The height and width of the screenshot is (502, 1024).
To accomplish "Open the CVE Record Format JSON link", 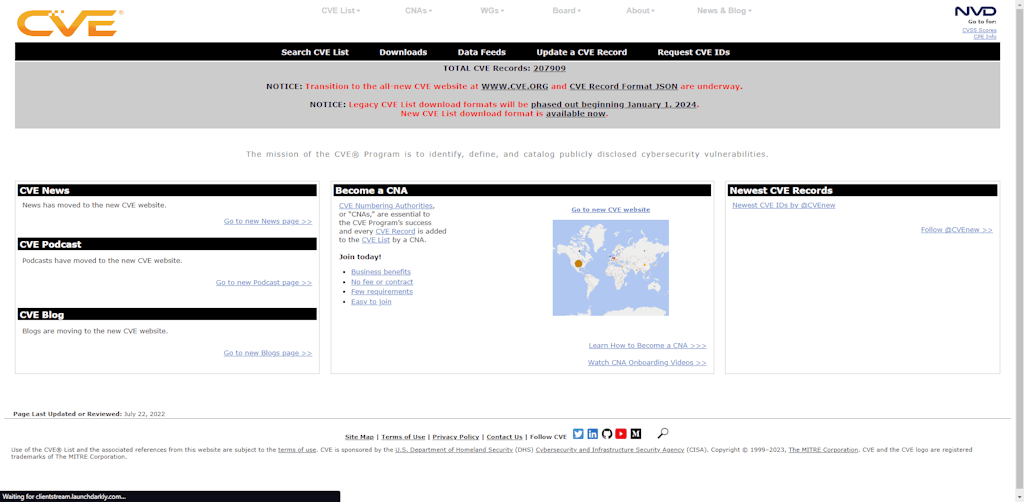I will pos(624,86).
